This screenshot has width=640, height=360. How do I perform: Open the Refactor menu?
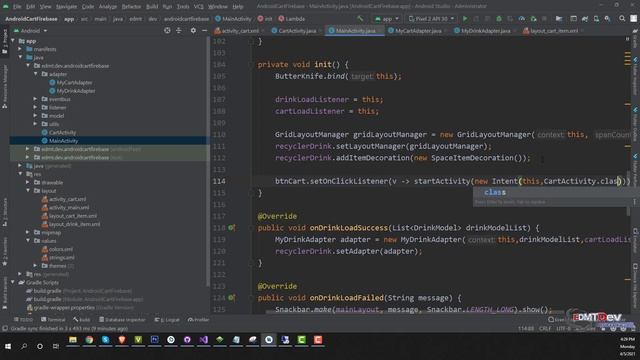point(131,7)
